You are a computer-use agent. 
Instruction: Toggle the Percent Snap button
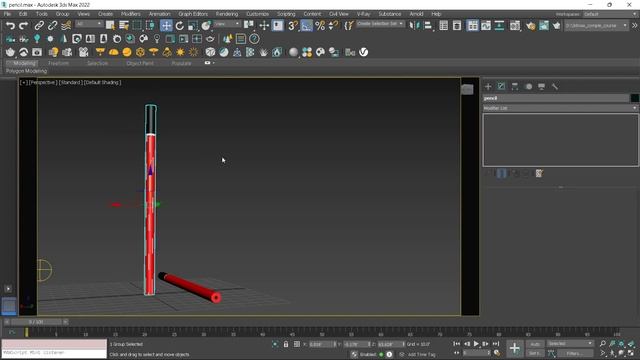(320, 26)
